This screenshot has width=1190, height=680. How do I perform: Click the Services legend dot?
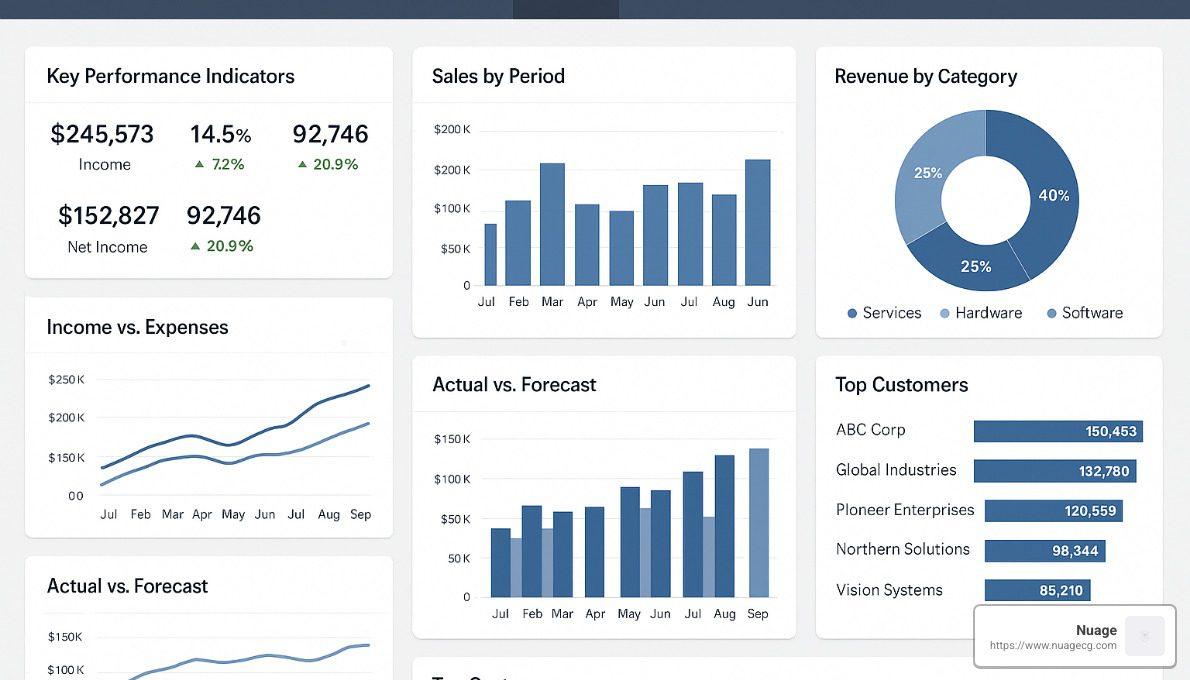pyautogui.click(x=852, y=313)
